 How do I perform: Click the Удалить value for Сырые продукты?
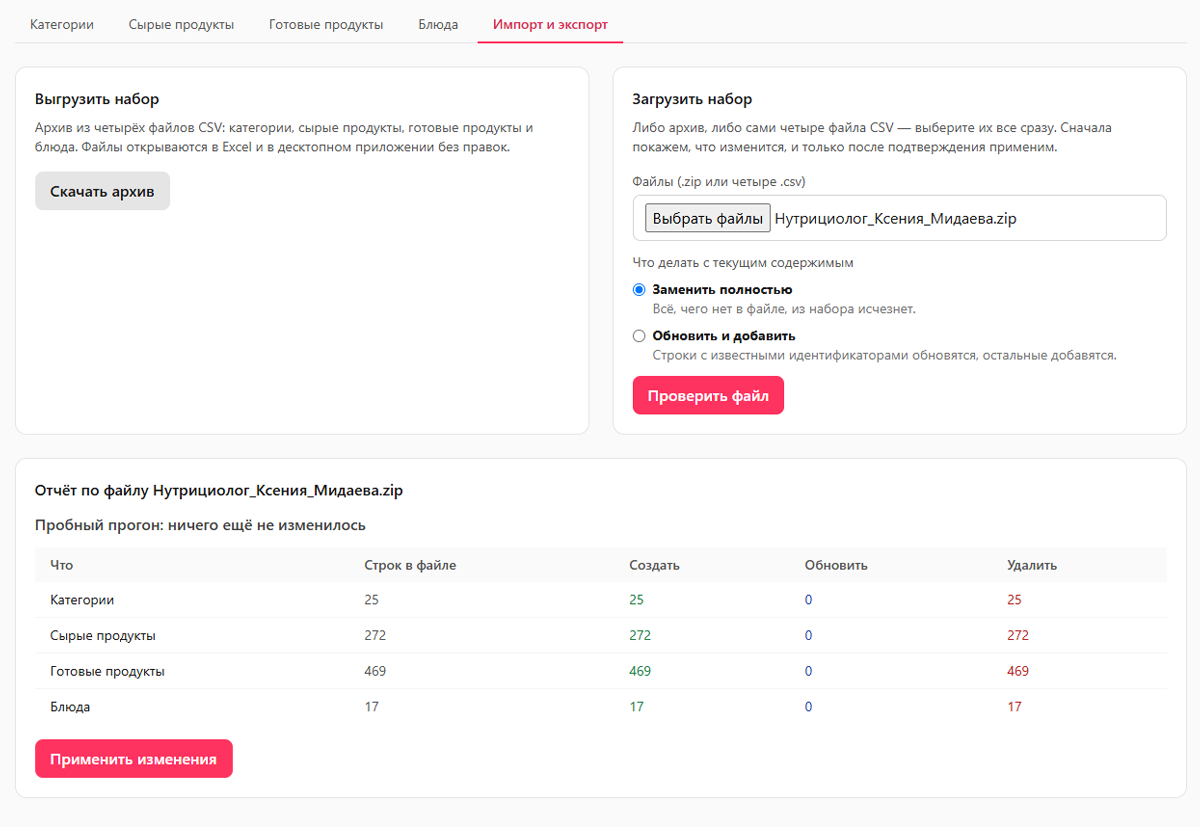(1018, 635)
